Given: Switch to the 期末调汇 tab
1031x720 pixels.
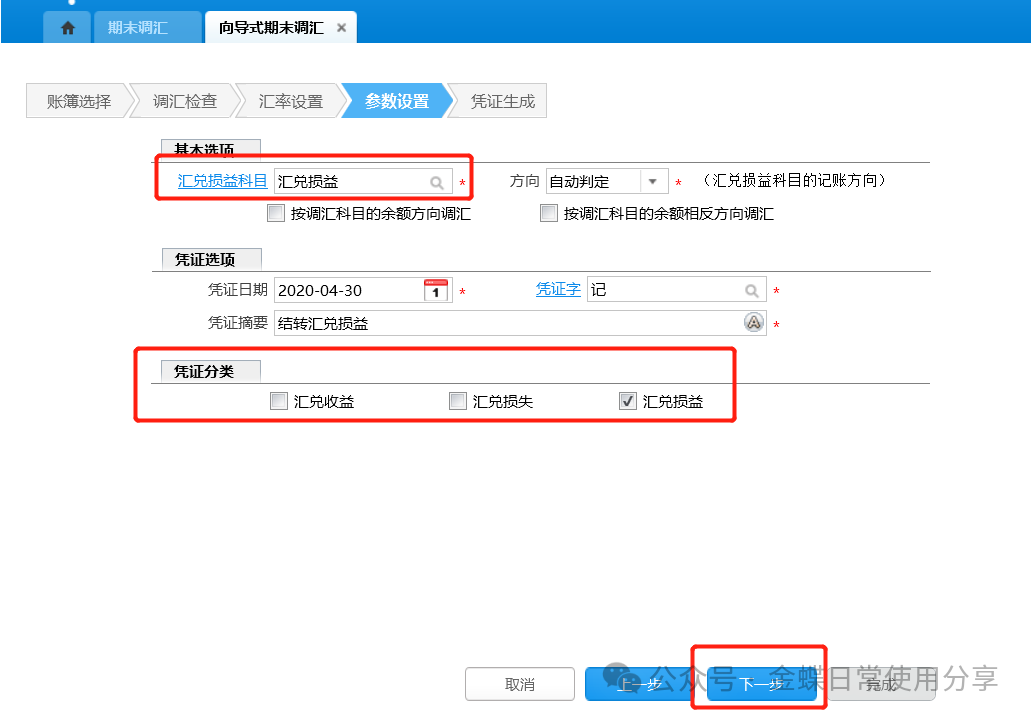Looking at the screenshot, I should pyautogui.click(x=138, y=28).
